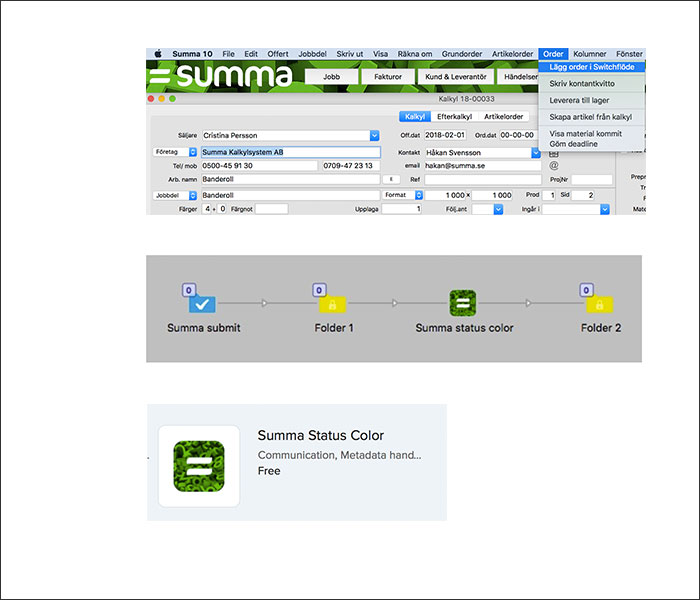Open the File menu
Image resolution: width=700 pixels, height=600 pixels.
(229, 54)
